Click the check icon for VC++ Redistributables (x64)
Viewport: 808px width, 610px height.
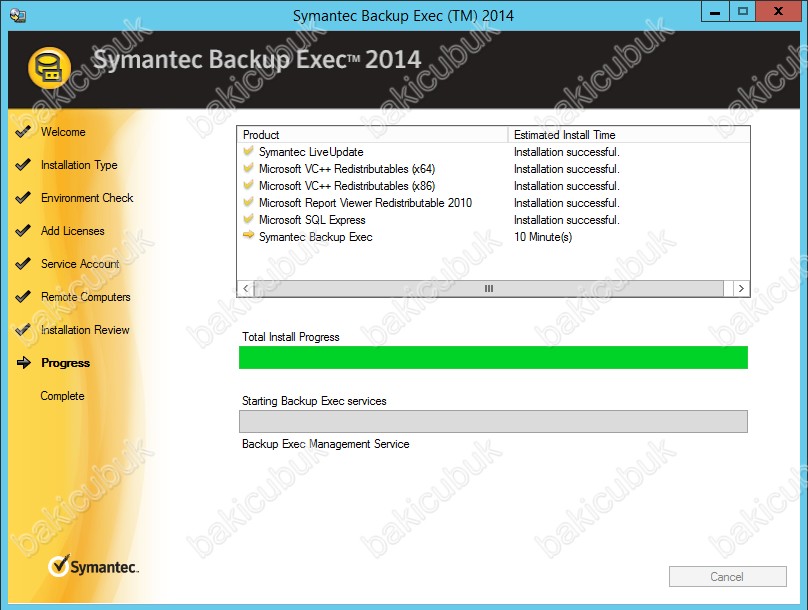coord(248,168)
